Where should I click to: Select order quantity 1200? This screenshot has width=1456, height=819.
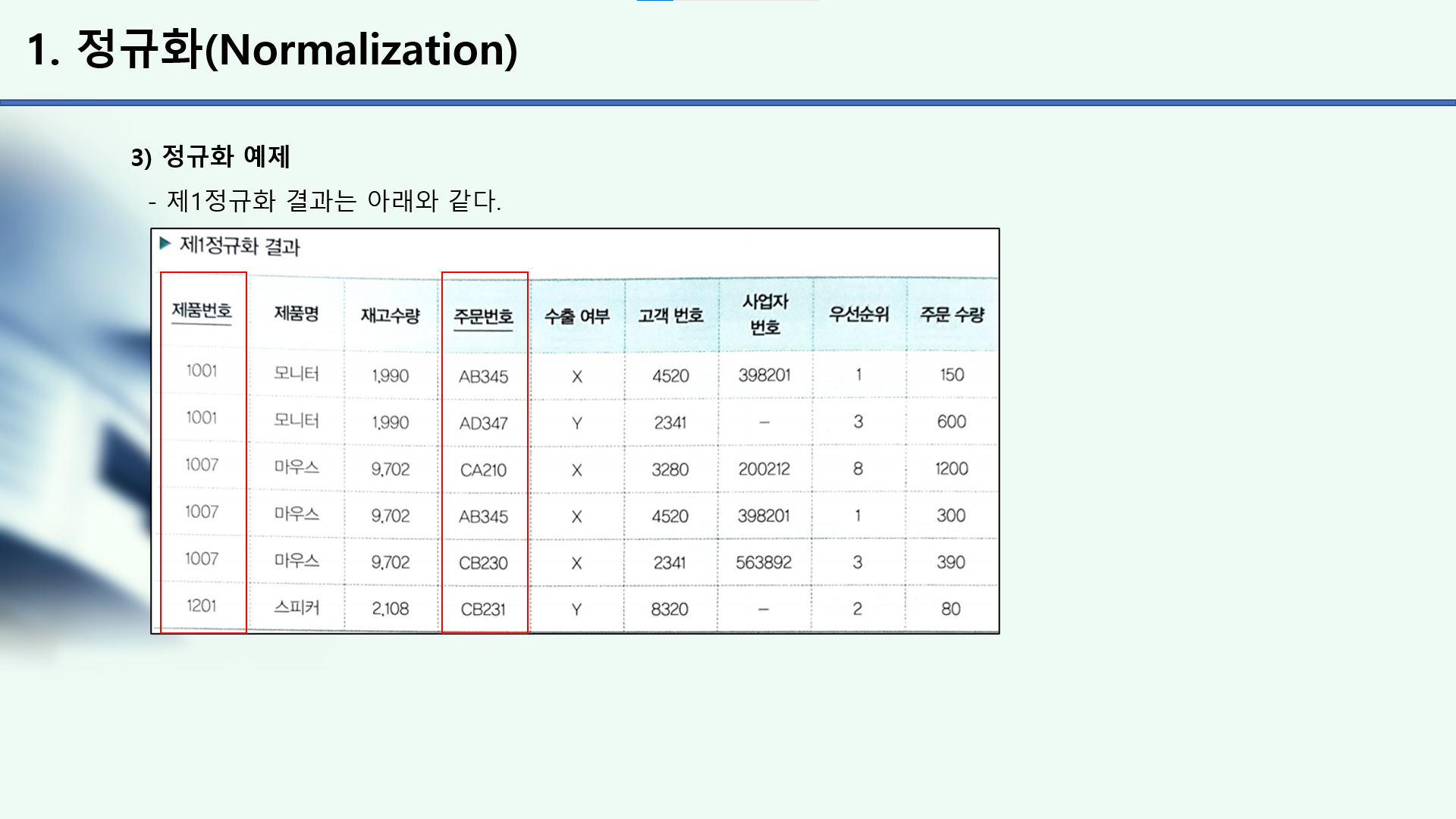click(952, 469)
